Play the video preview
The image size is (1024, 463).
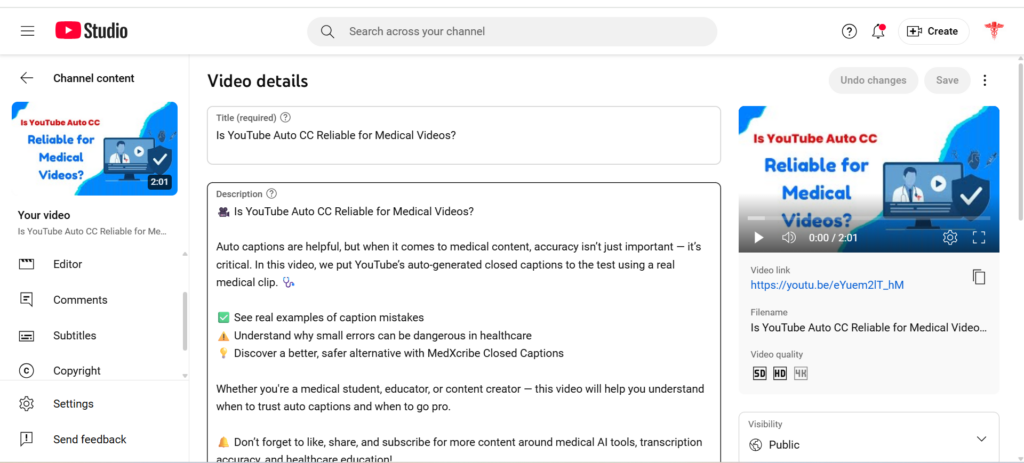click(758, 238)
